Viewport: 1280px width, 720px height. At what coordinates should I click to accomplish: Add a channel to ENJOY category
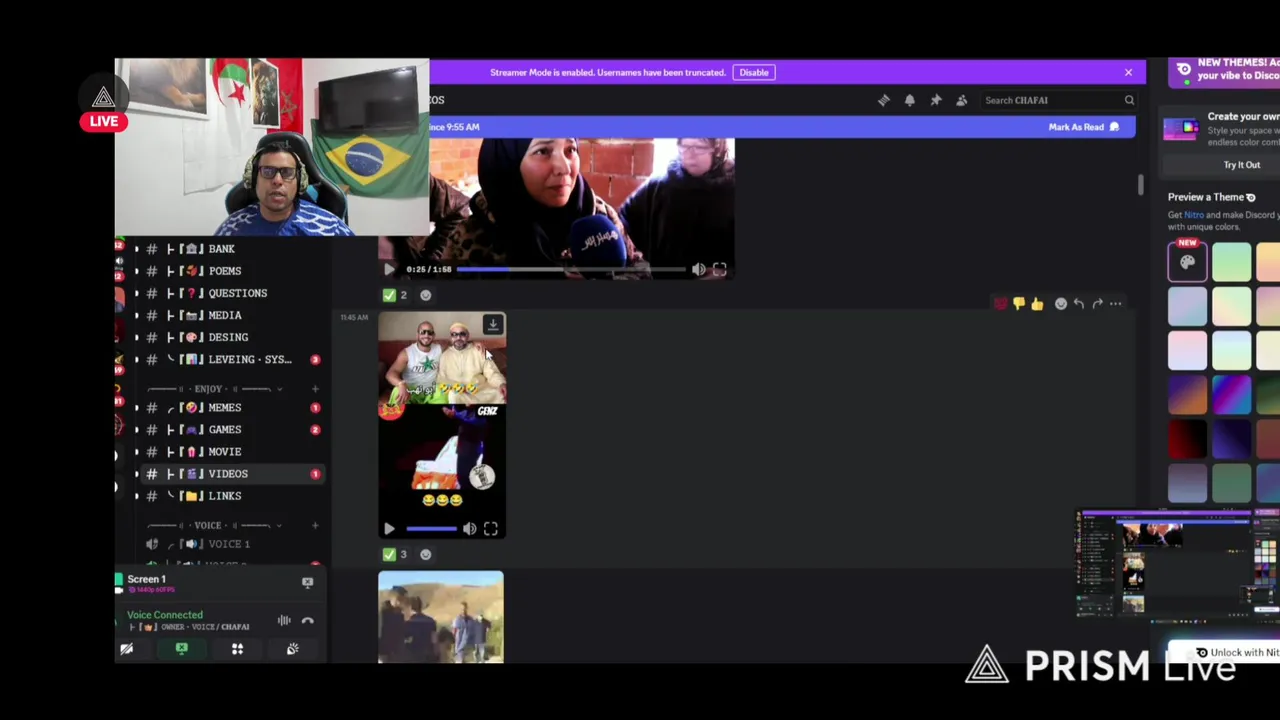[315, 388]
